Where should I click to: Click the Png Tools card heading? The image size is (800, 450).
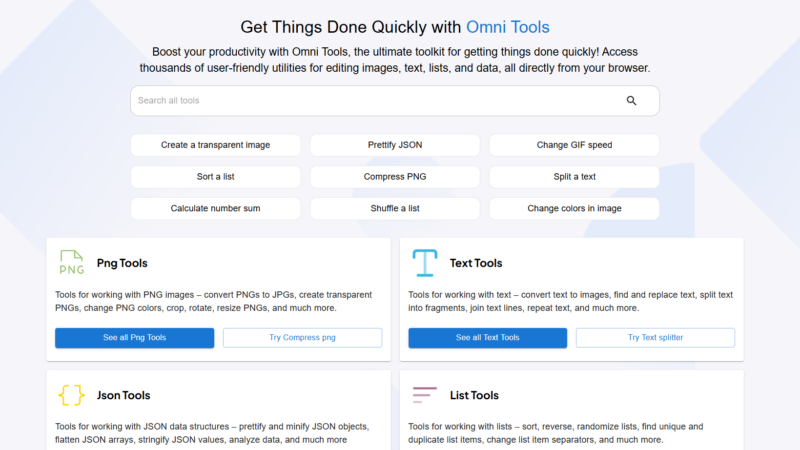click(122, 263)
